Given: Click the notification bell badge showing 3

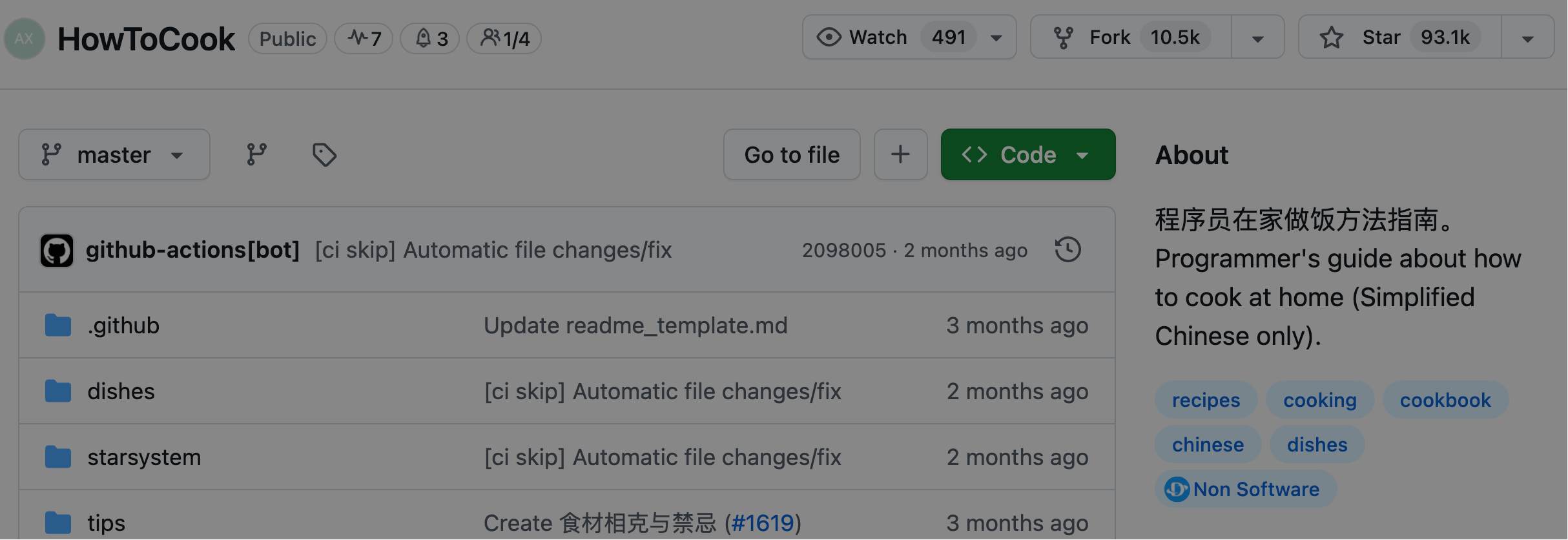Looking at the screenshot, I should 430,39.
